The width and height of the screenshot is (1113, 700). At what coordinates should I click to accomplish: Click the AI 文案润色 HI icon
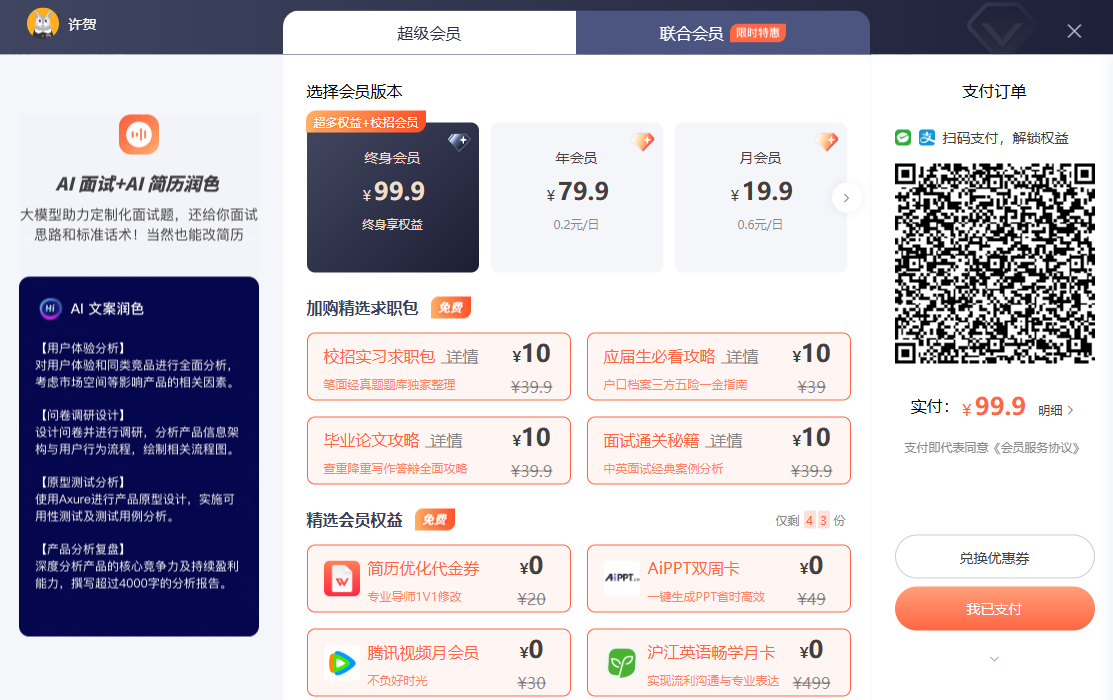click(x=50, y=308)
